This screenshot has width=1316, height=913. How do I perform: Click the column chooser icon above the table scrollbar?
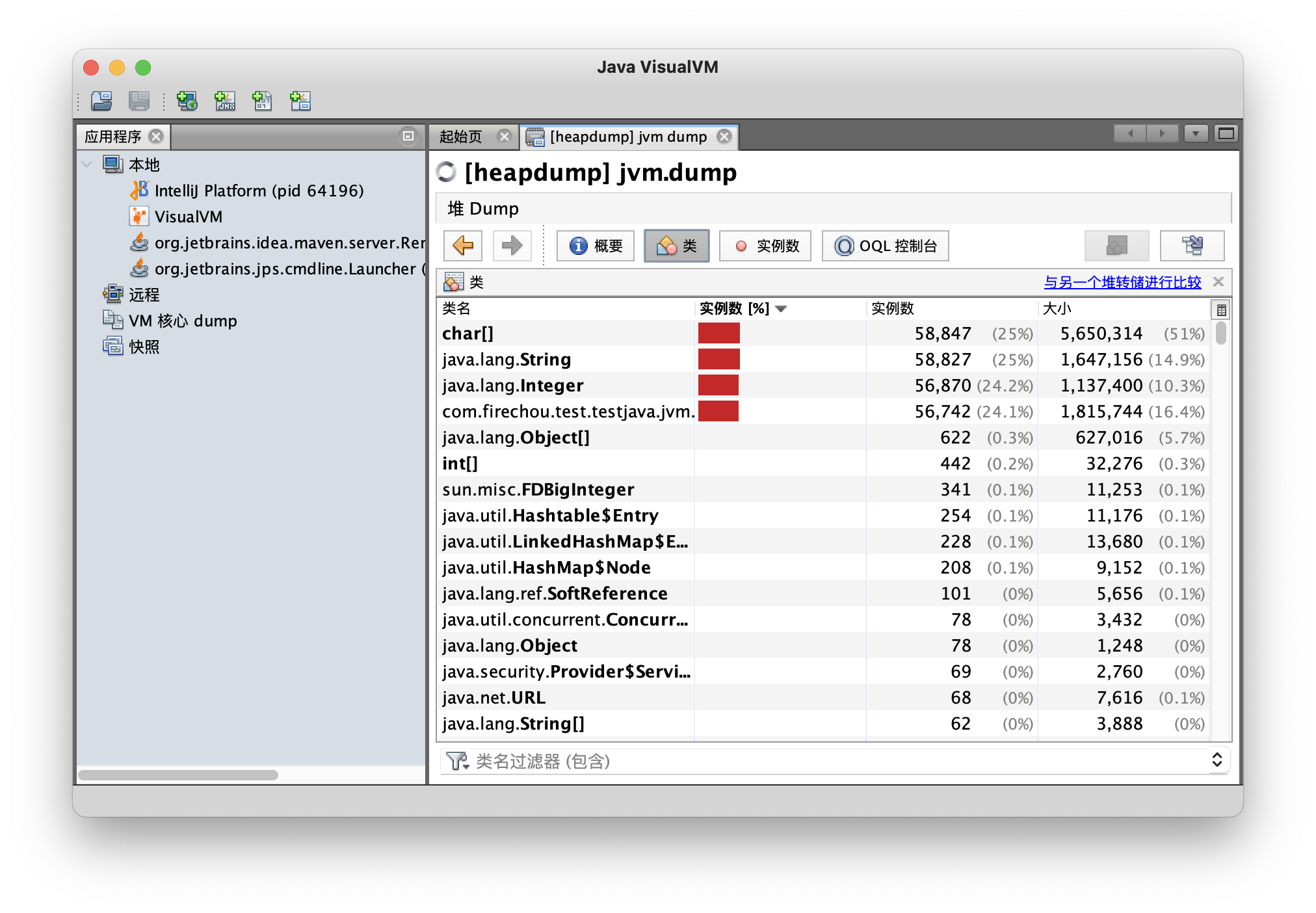(1221, 310)
